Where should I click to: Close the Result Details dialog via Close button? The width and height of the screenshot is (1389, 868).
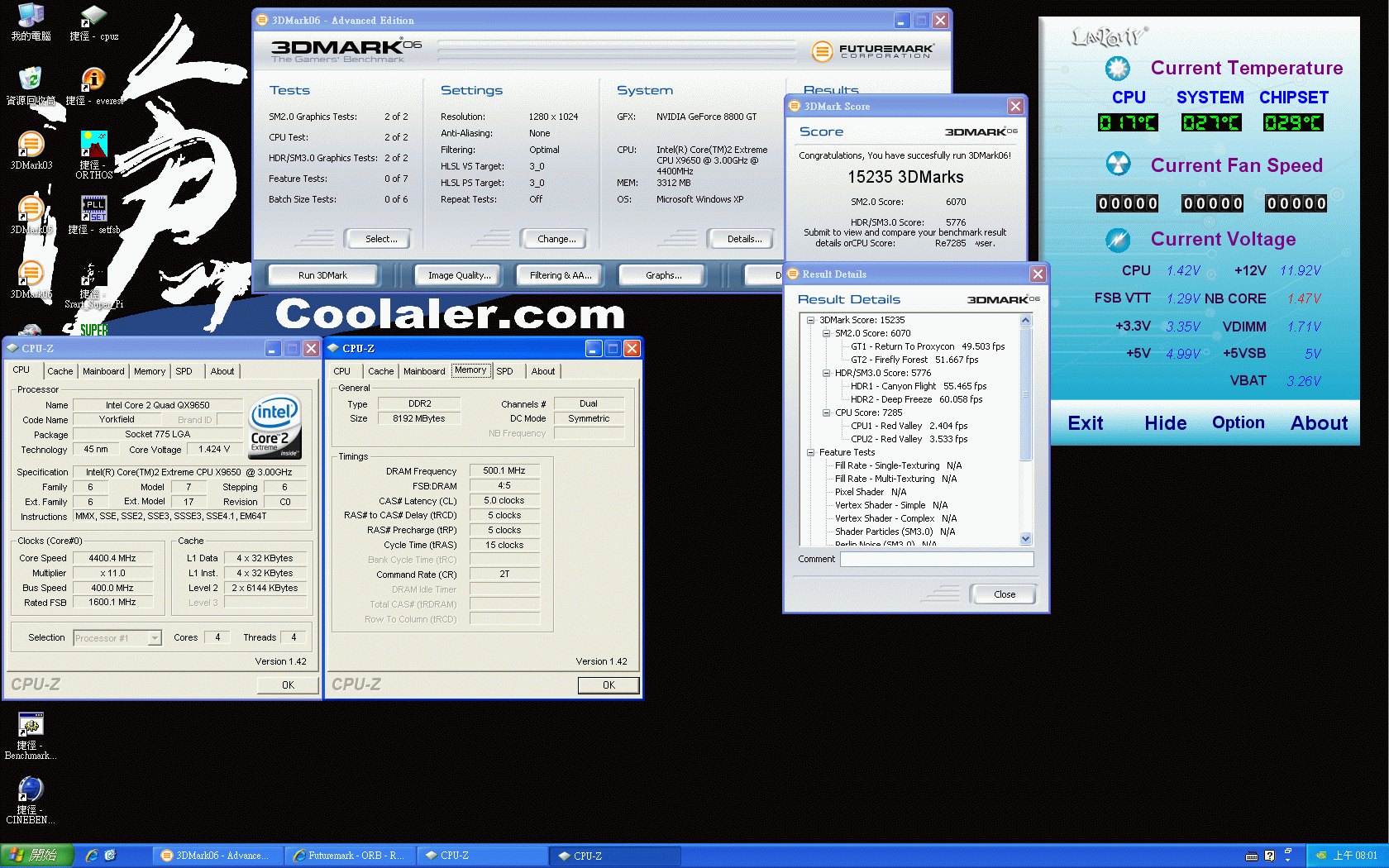(x=1005, y=594)
